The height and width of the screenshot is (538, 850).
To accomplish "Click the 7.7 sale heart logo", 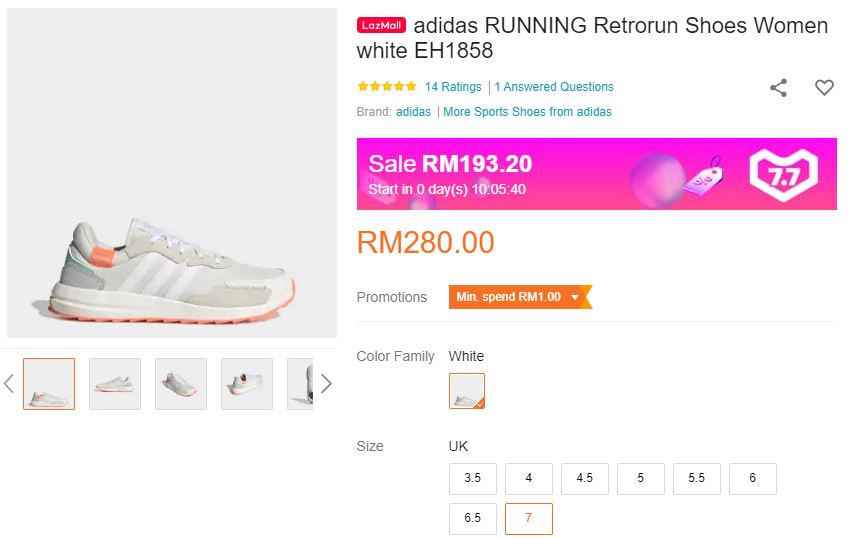I will pos(784,174).
